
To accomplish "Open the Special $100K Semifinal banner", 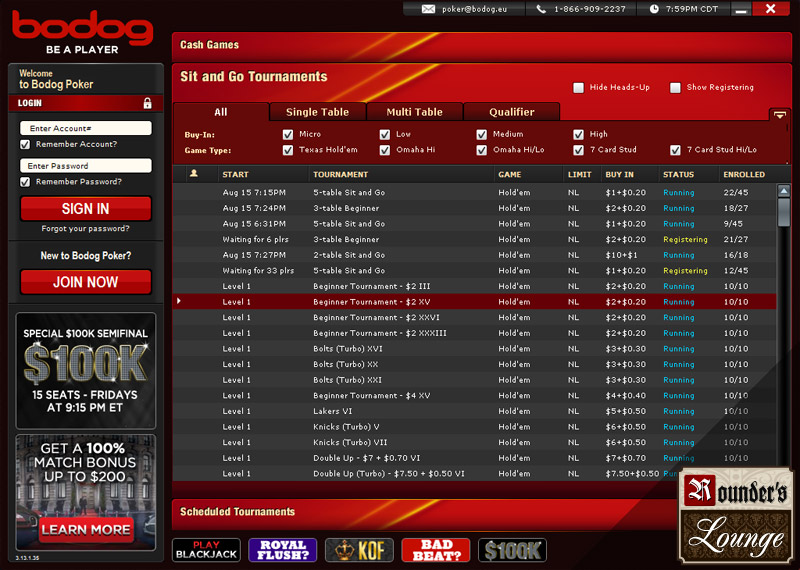I will (86, 371).
